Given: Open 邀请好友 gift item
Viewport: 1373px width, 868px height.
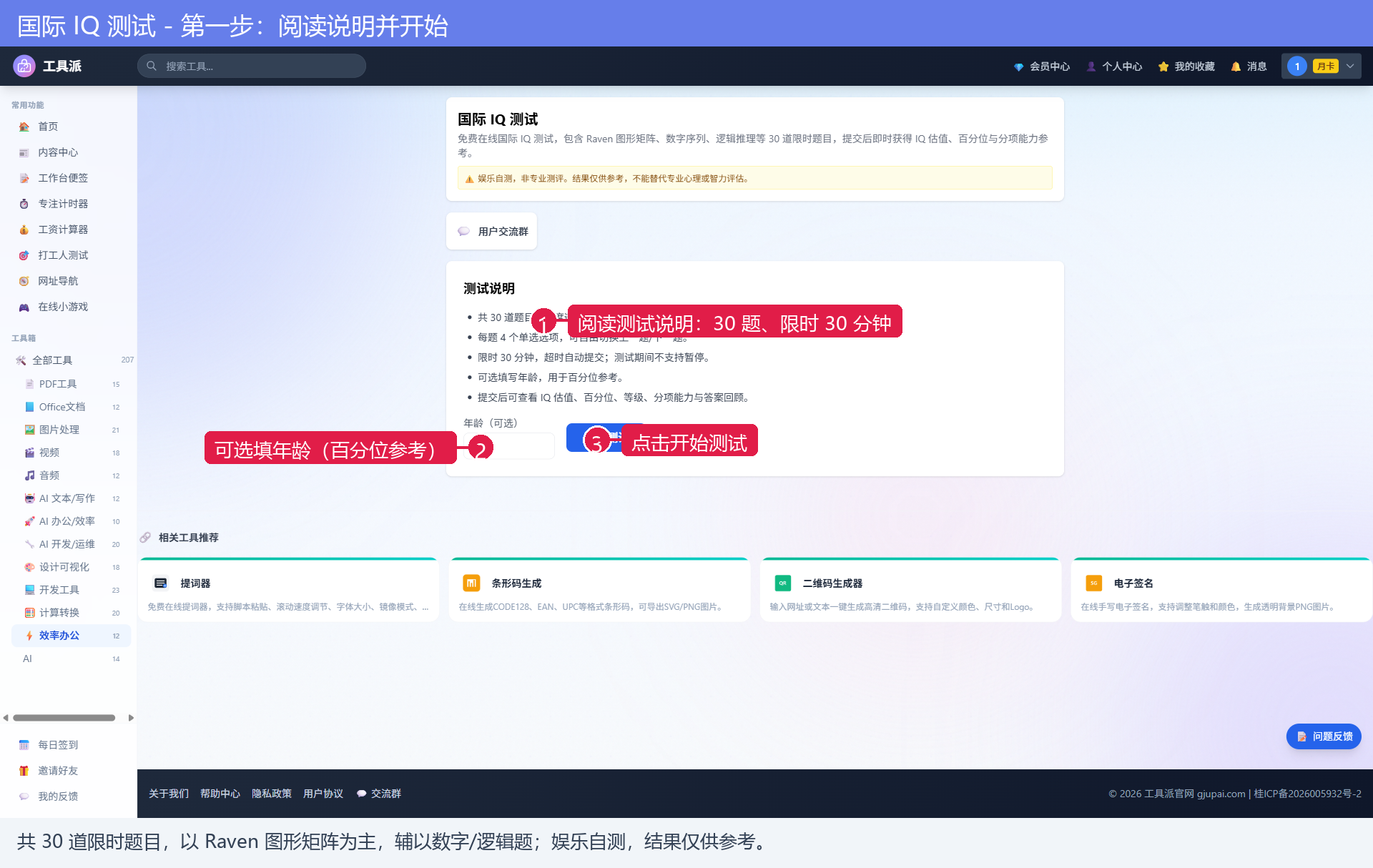Looking at the screenshot, I should click(69, 771).
